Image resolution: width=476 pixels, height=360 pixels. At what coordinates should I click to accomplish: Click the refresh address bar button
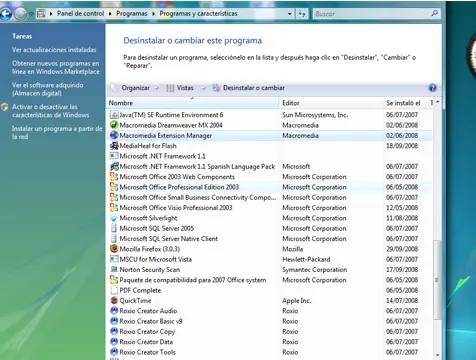tap(302, 14)
